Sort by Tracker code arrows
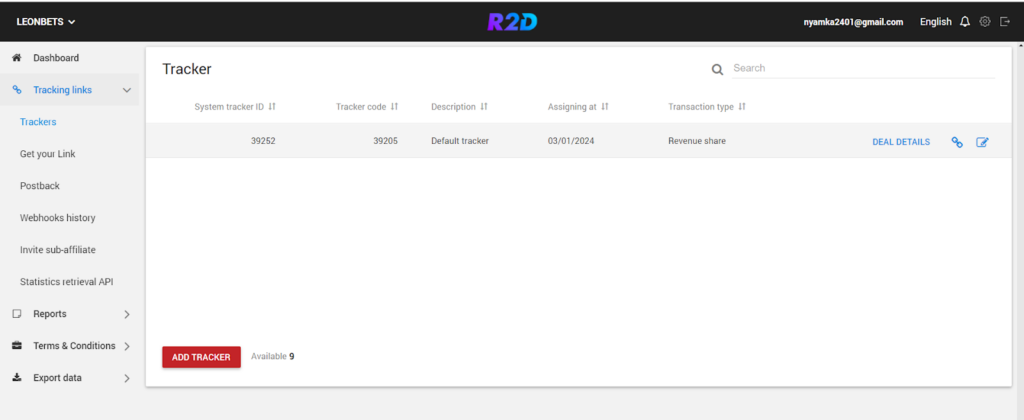Image resolution: width=1024 pixels, height=420 pixels. pyautogui.click(x=394, y=106)
